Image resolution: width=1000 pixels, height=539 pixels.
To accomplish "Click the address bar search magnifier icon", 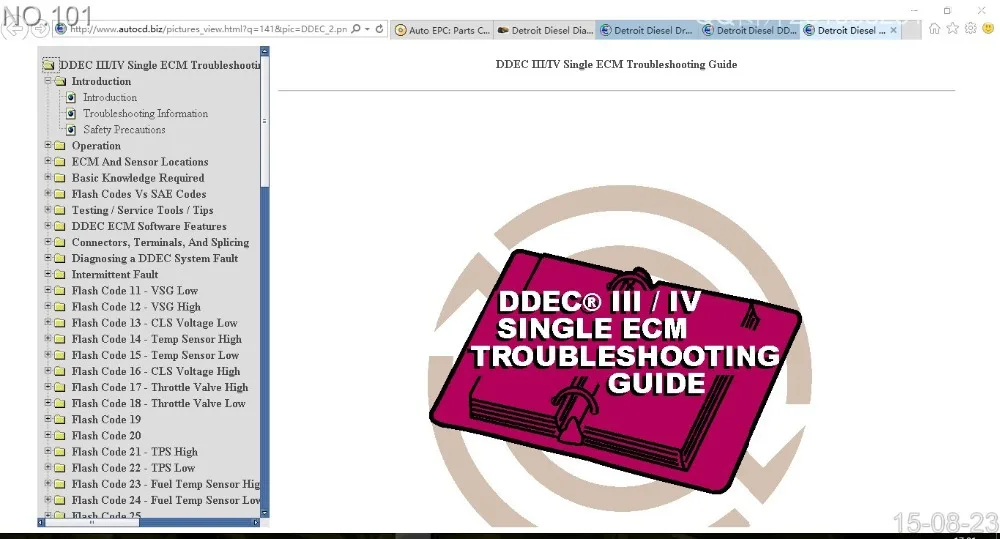I will pyautogui.click(x=356, y=29).
